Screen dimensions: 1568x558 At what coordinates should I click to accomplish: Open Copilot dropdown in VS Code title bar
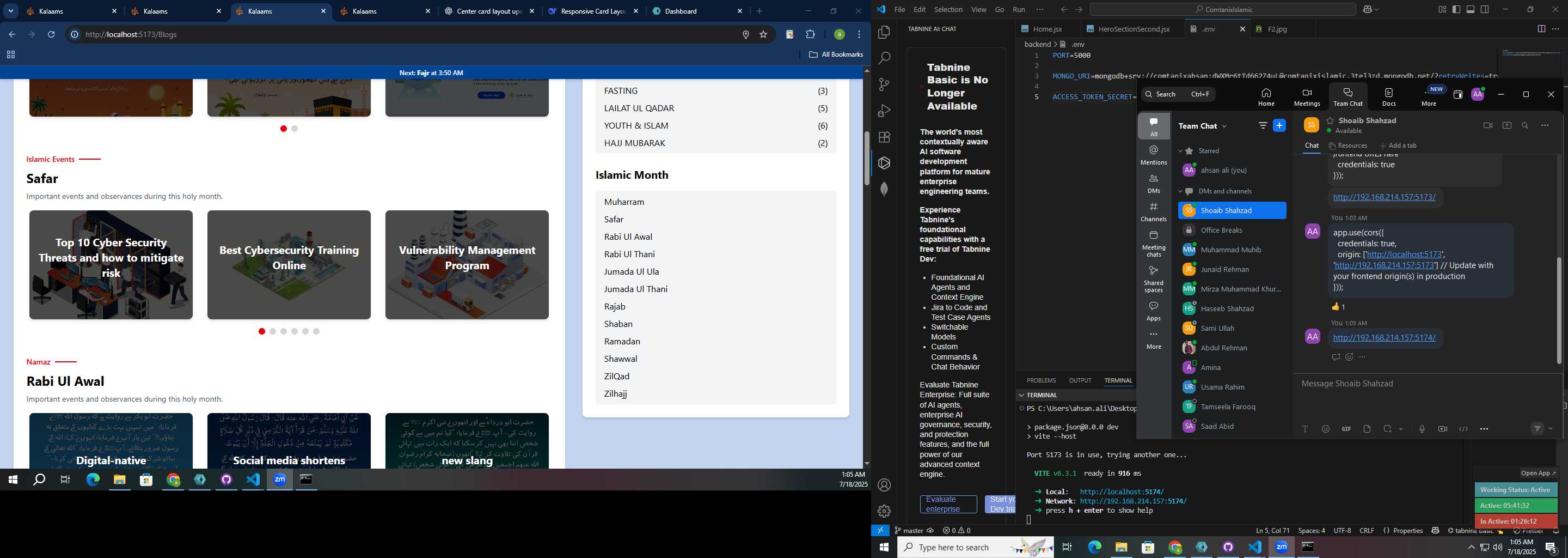click(1377, 10)
